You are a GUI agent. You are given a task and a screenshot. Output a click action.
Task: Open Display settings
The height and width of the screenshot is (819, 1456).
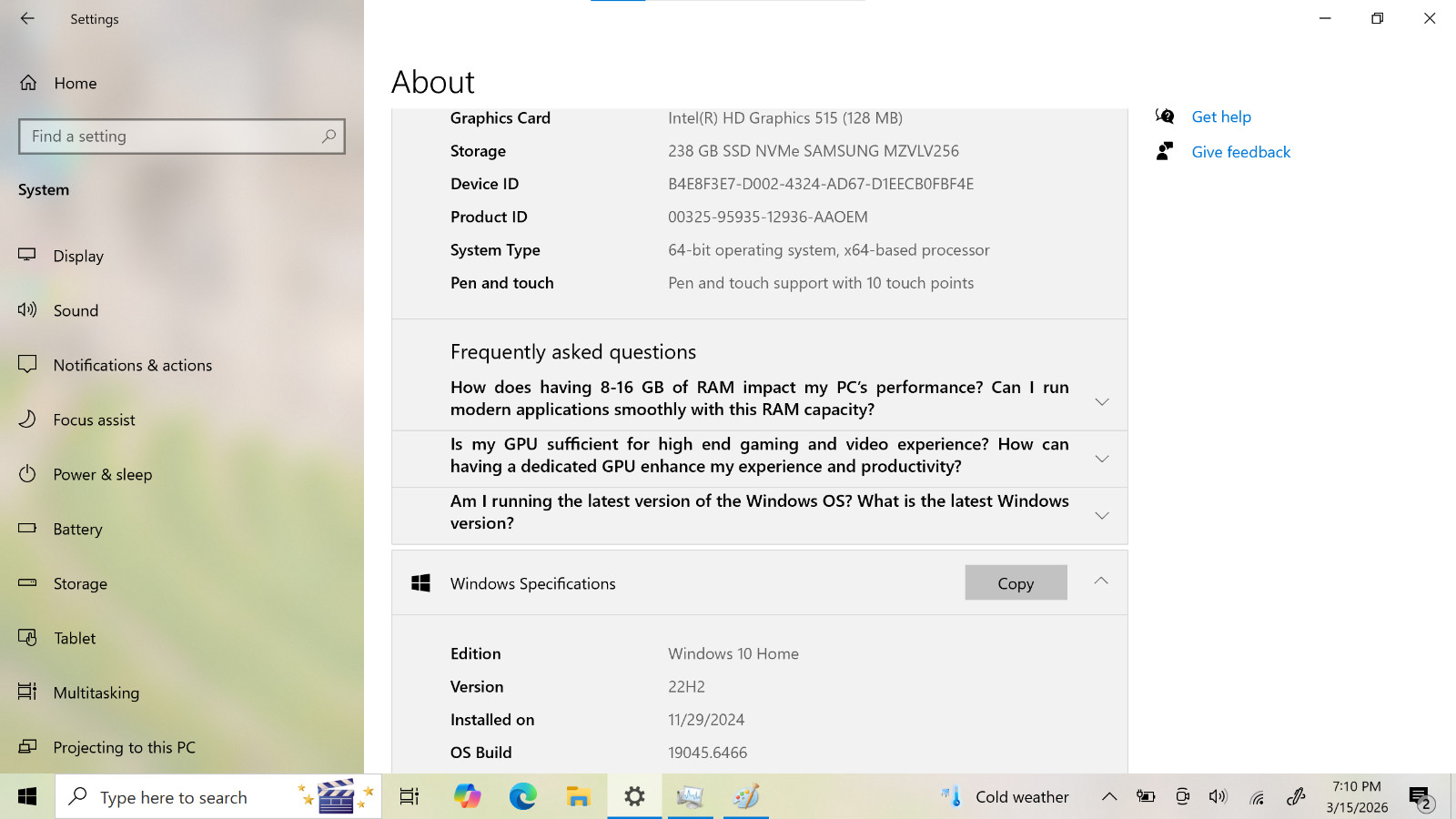coord(182,256)
